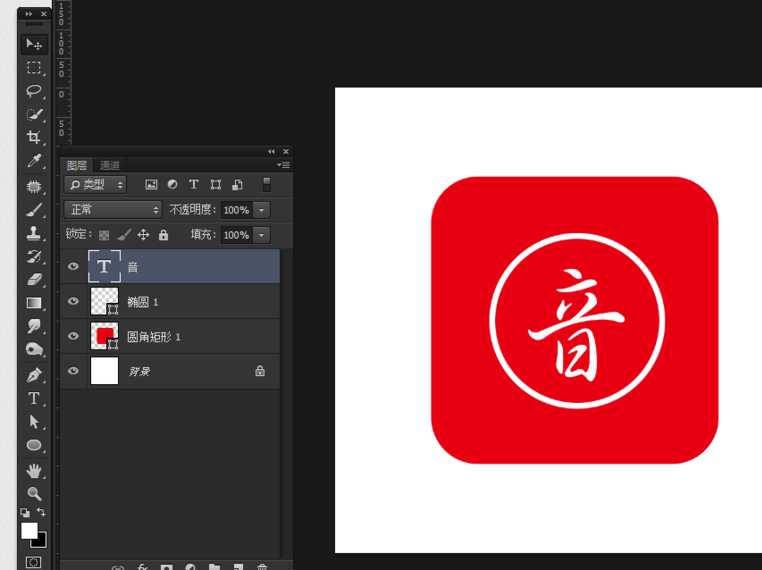The height and width of the screenshot is (570, 762).
Task: Open the 正常 blend mode dropdown
Action: click(x=113, y=210)
